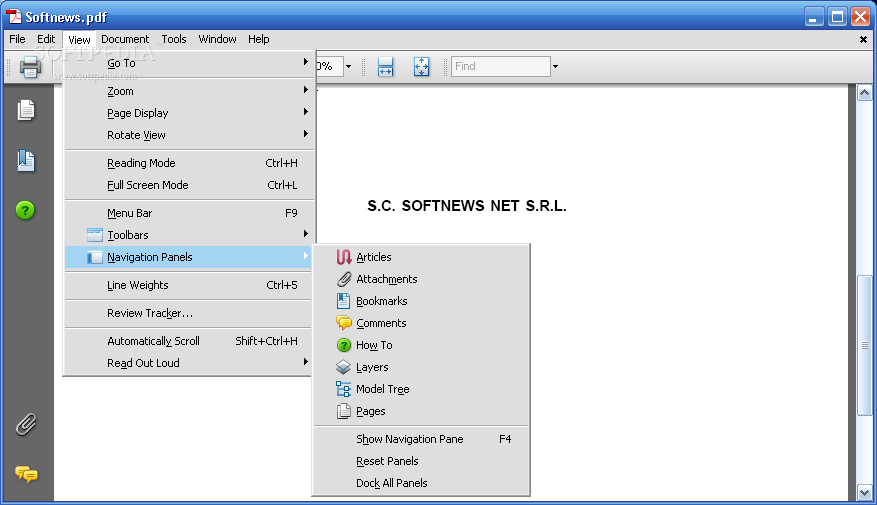Click the S.C. SOFTNEWS NET S.R.L. heading
Viewport: 877px width, 505px height.
pyautogui.click(x=467, y=206)
